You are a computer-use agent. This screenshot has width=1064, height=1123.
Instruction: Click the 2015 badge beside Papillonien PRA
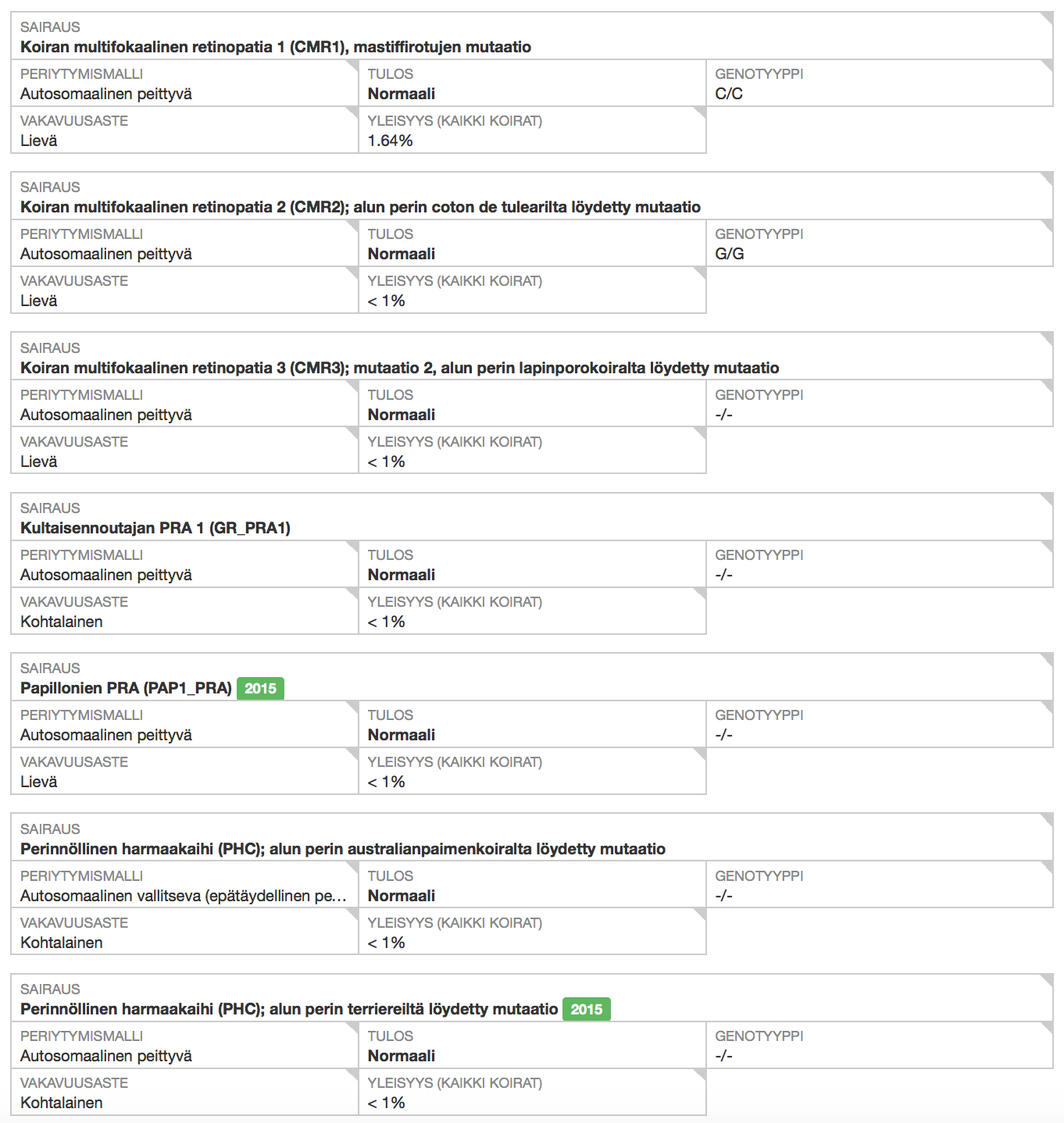260,688
